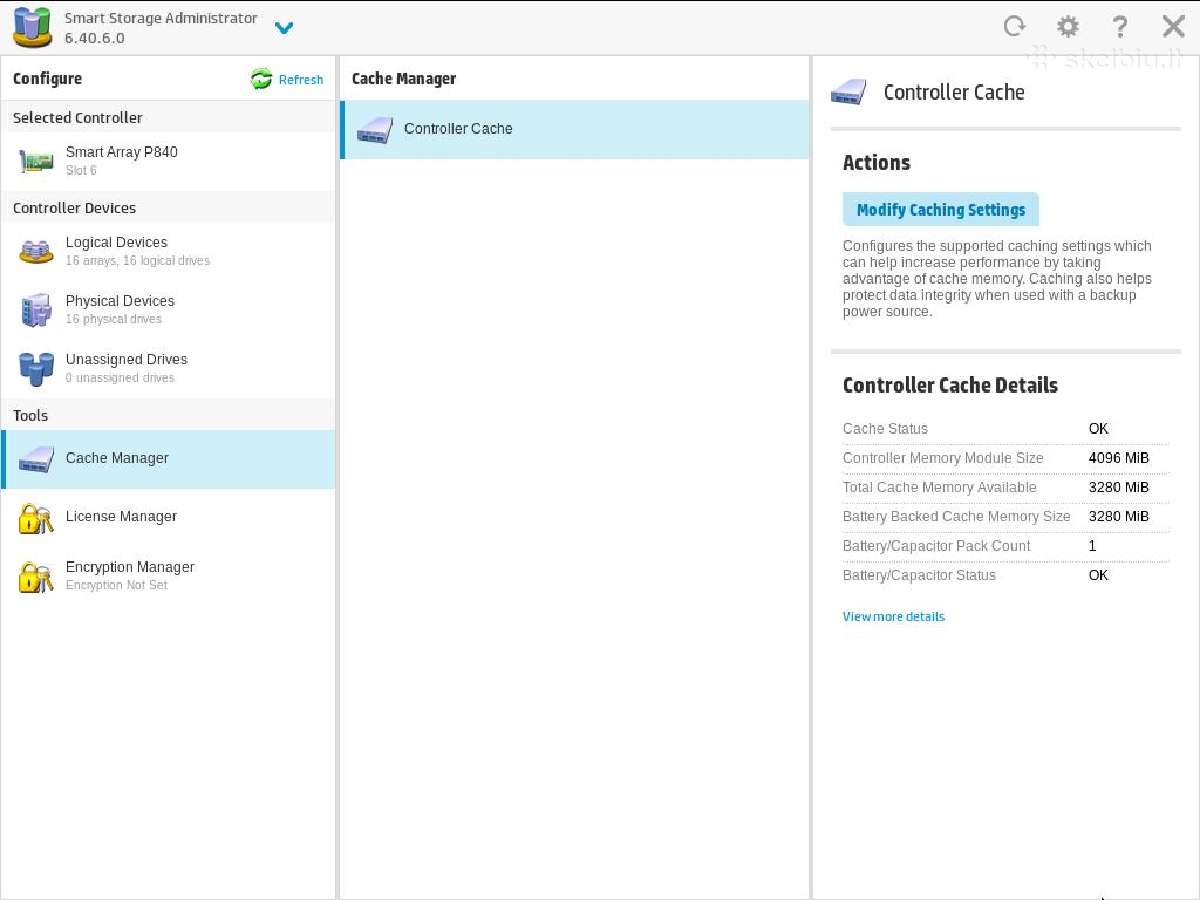1200x900 pixels.
Task: Open Encryption Manager tool
Action: (168, 575)
